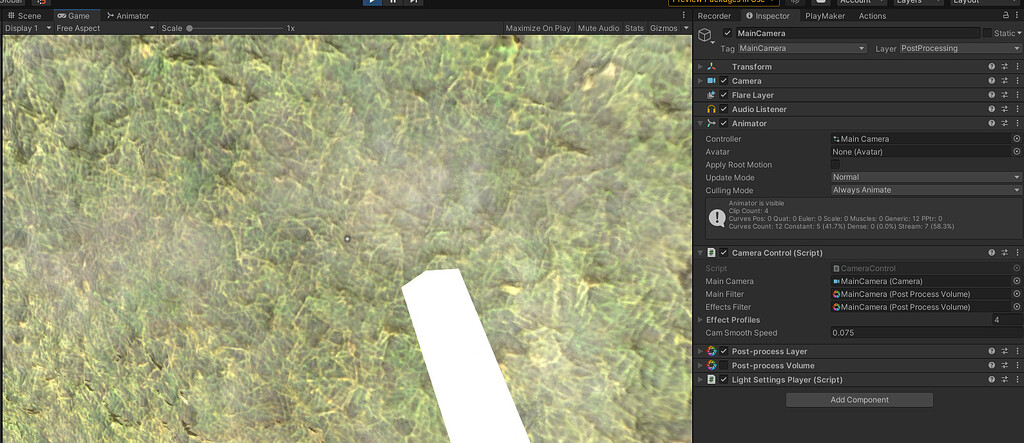
Task: Open help for the Audio Listener component
Action: 992,109
